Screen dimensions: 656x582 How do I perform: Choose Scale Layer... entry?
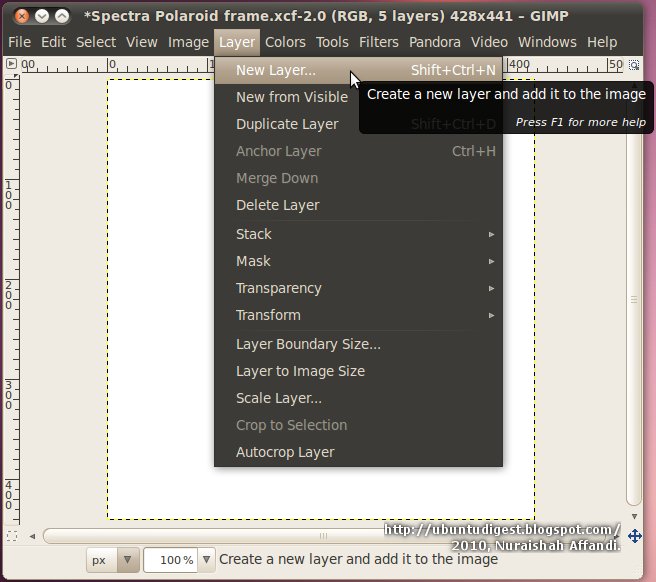(x=358, y=398)
